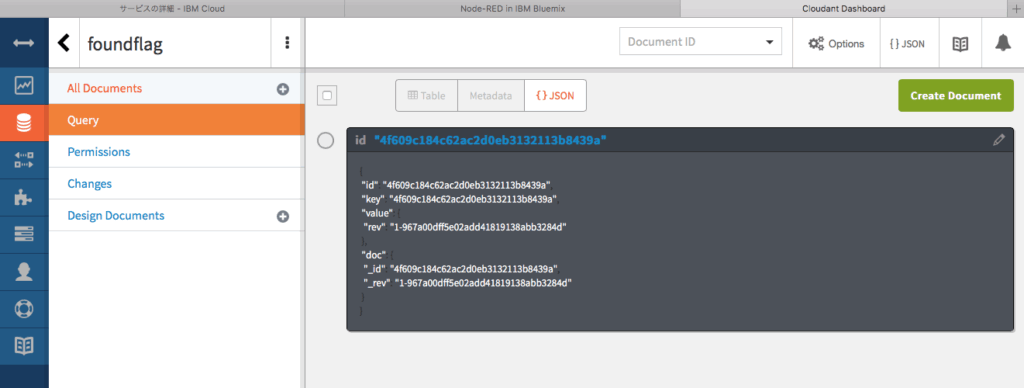Click the "key" line in JSON body
Screen dimensions: 1024x388
point(459,199)
